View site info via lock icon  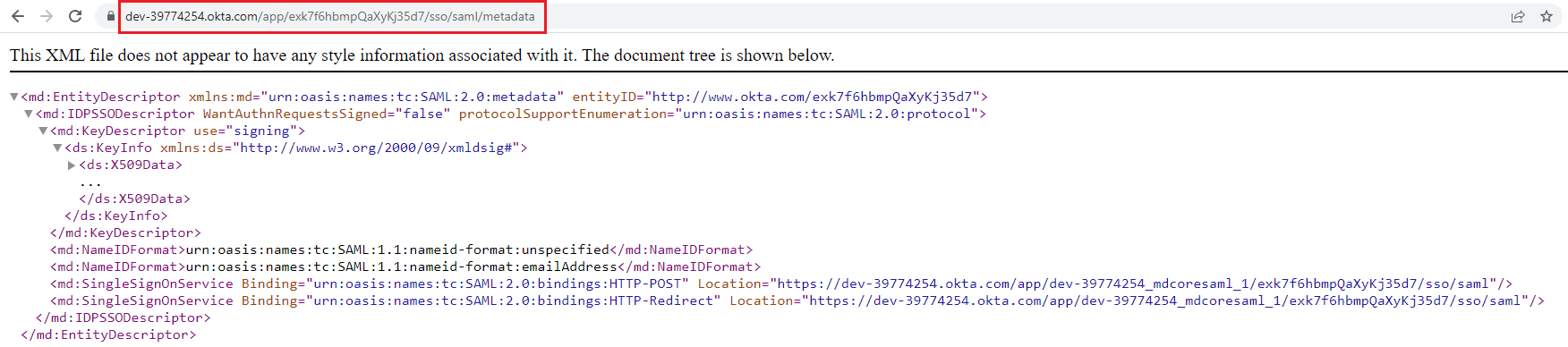point(110,16)
